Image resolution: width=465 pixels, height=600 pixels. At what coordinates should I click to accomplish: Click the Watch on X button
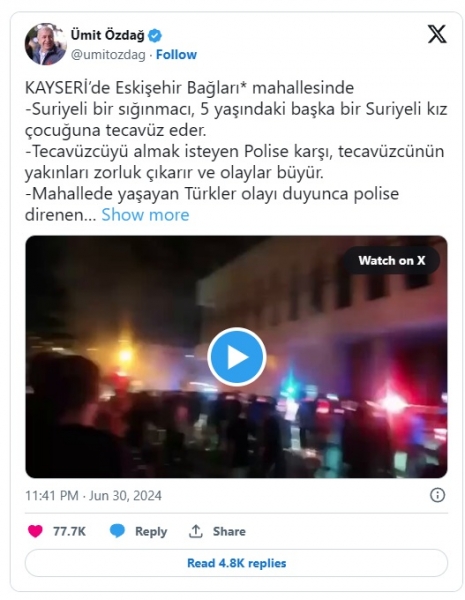tap(392, 261)
